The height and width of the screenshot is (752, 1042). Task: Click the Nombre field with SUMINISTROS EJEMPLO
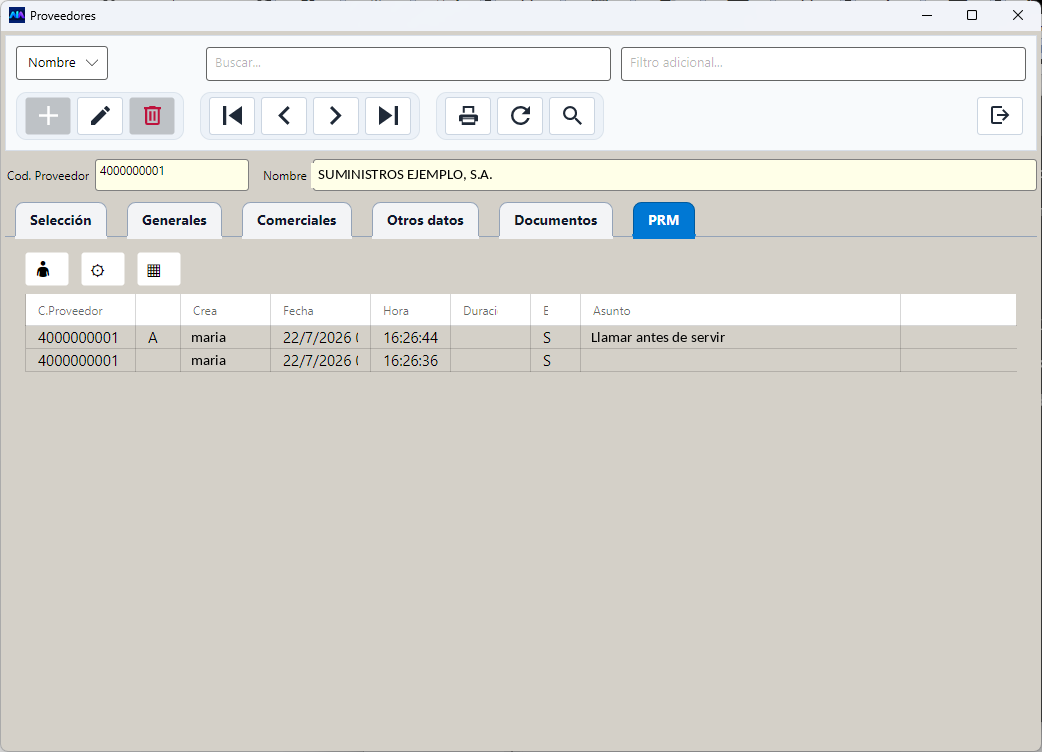coord(674,175)
